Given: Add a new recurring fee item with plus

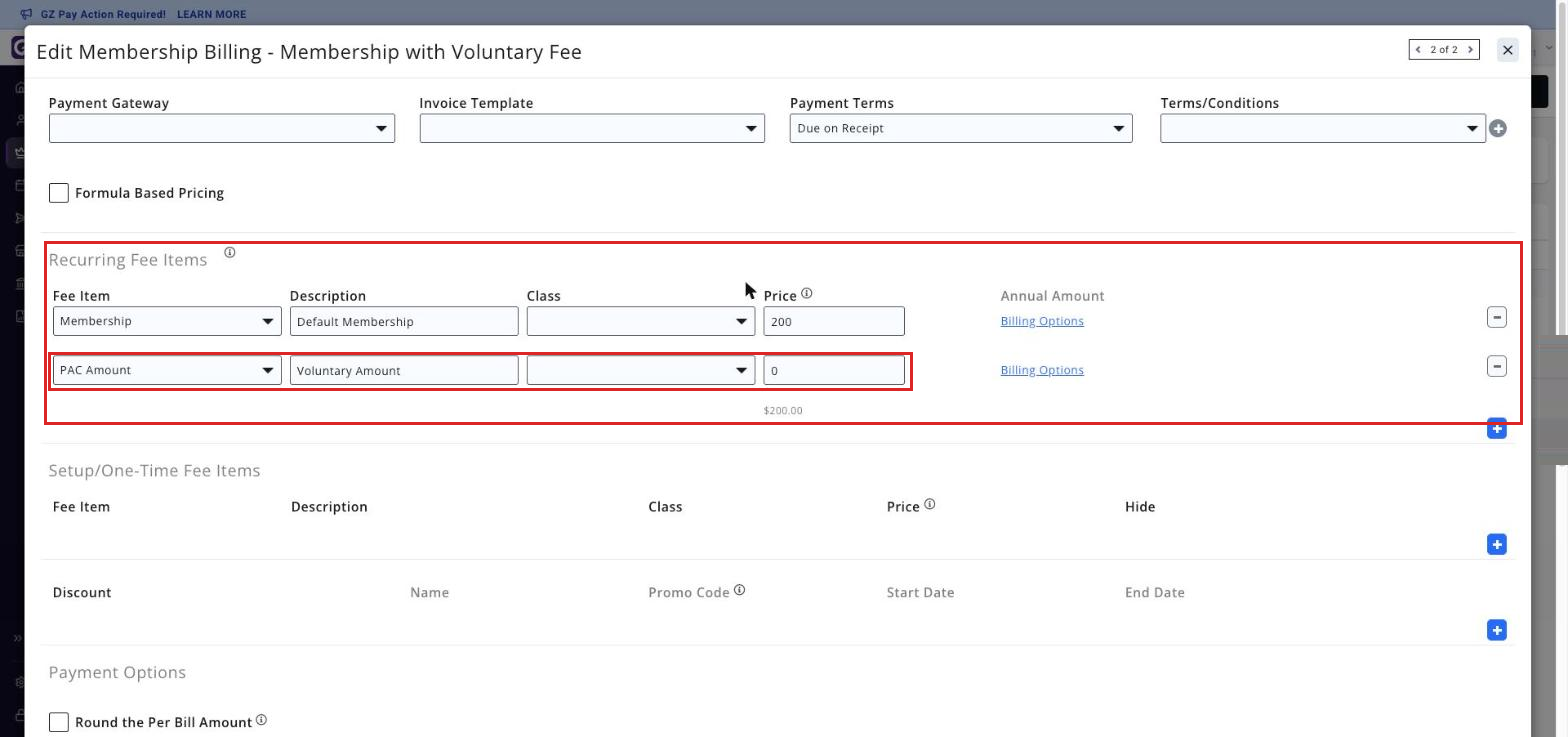Looking at the screenshot, I should pyautogui.click(x=1497, y=429).
